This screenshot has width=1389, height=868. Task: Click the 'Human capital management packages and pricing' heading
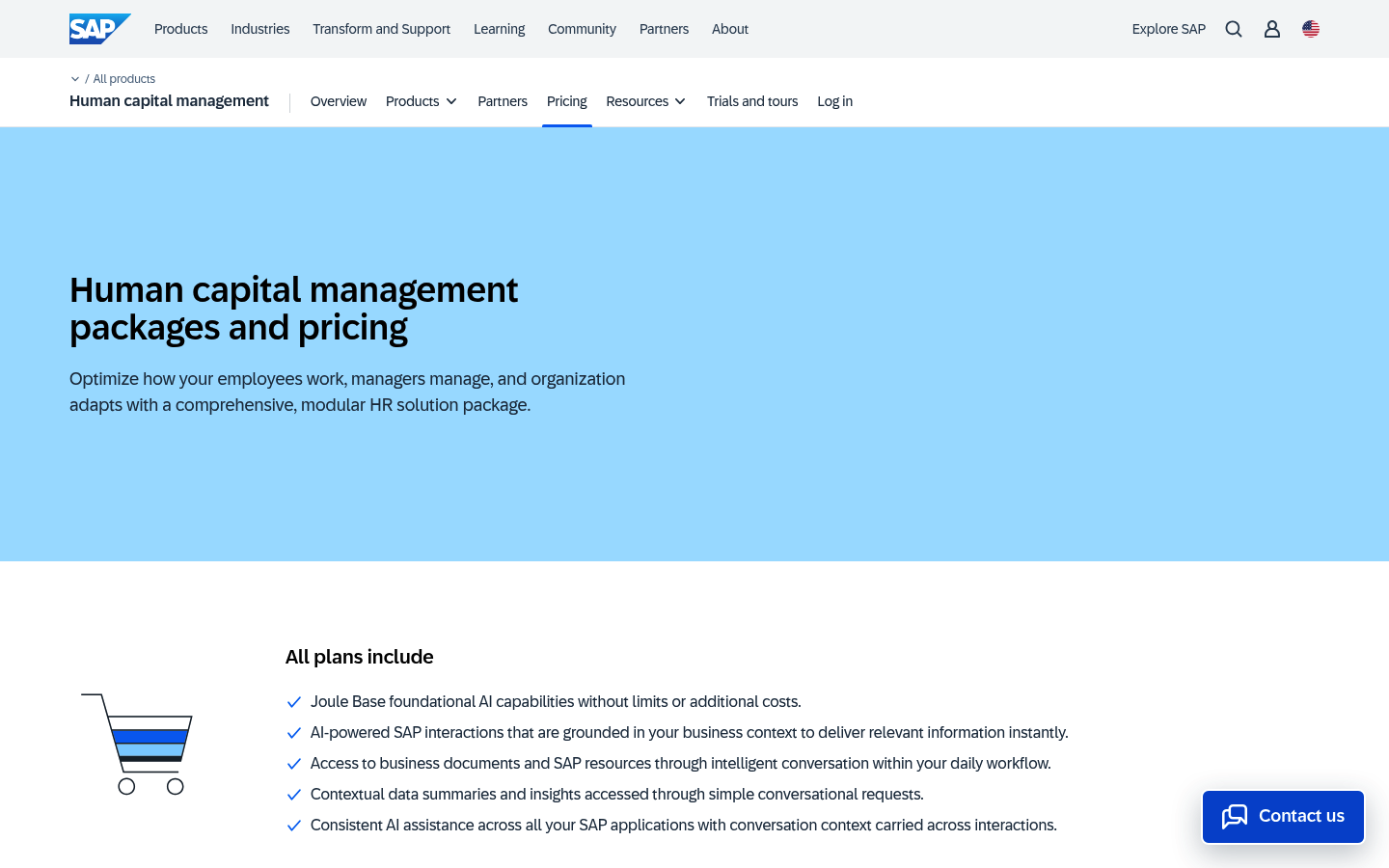(294, 309)
